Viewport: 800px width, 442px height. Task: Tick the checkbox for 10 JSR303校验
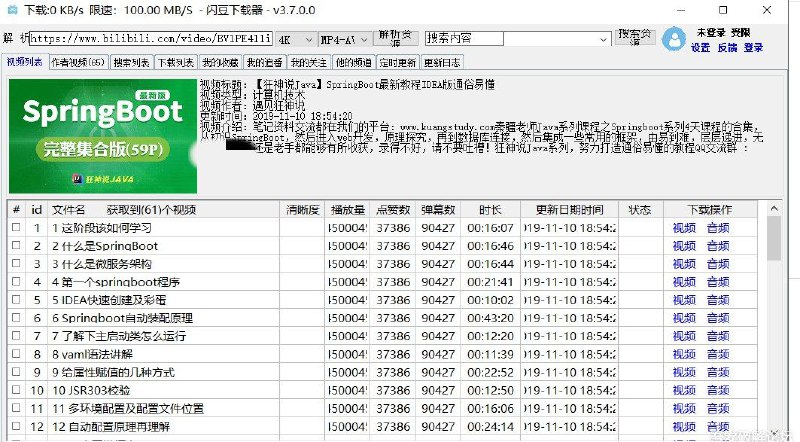click(x=16, y=389)
